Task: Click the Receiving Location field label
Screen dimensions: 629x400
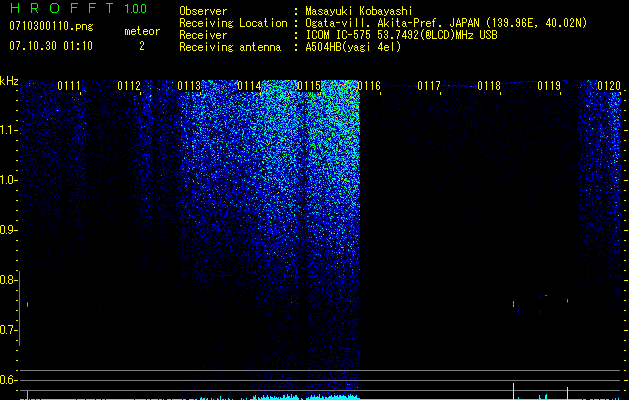Action: point(233,23)
